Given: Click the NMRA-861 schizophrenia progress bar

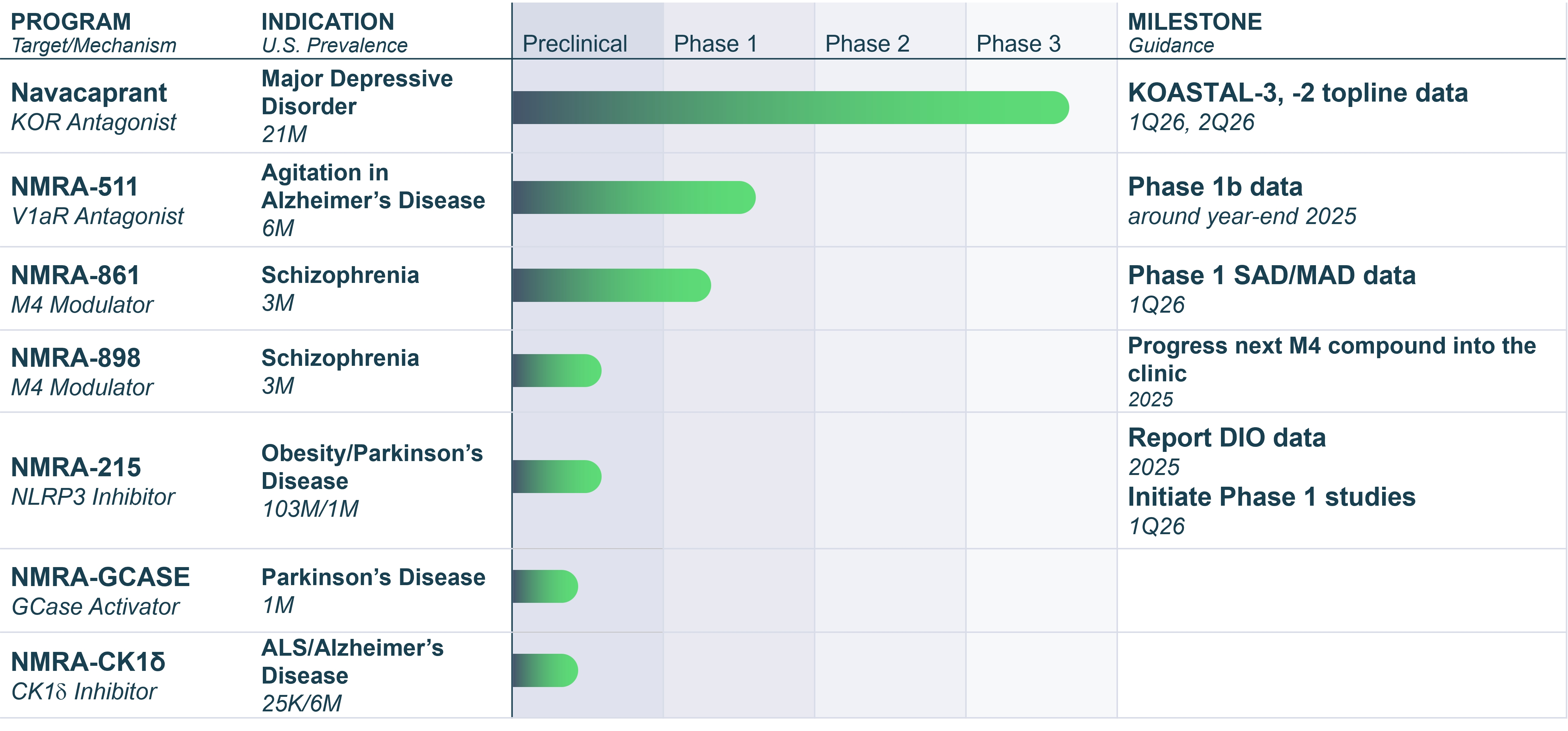Looking at the screenshot, I should pyautogui.click(x=611, y=285).
